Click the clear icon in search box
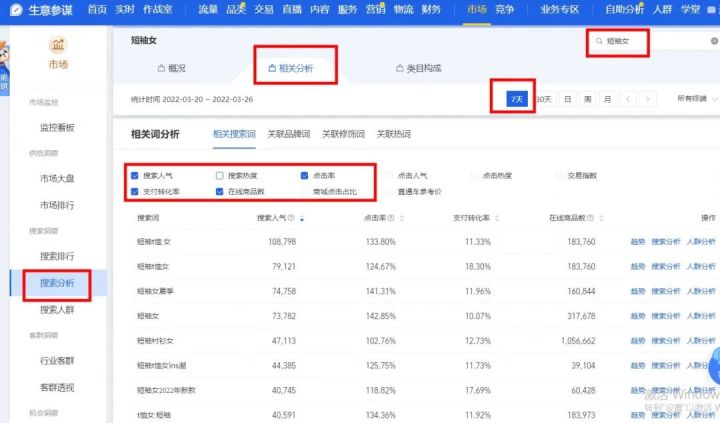This screenshot has height=423, width=720. [x=714, y=42]
